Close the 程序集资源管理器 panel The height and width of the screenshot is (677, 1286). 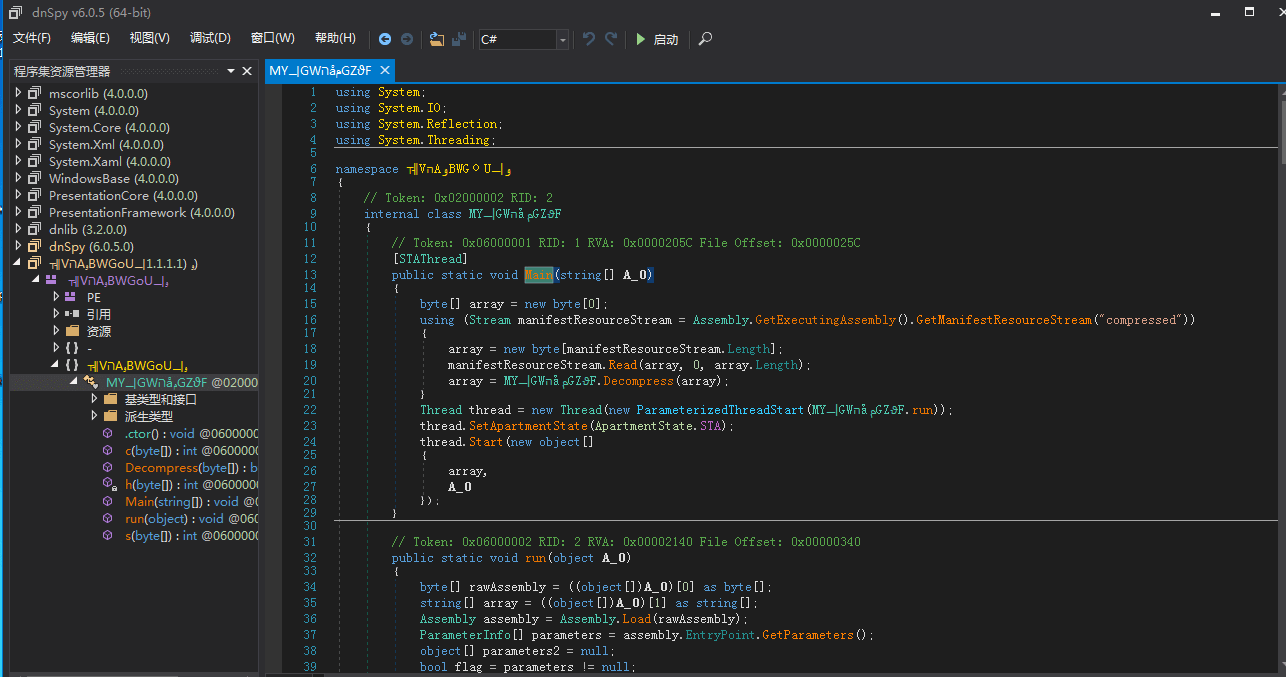tap(247, 71)
